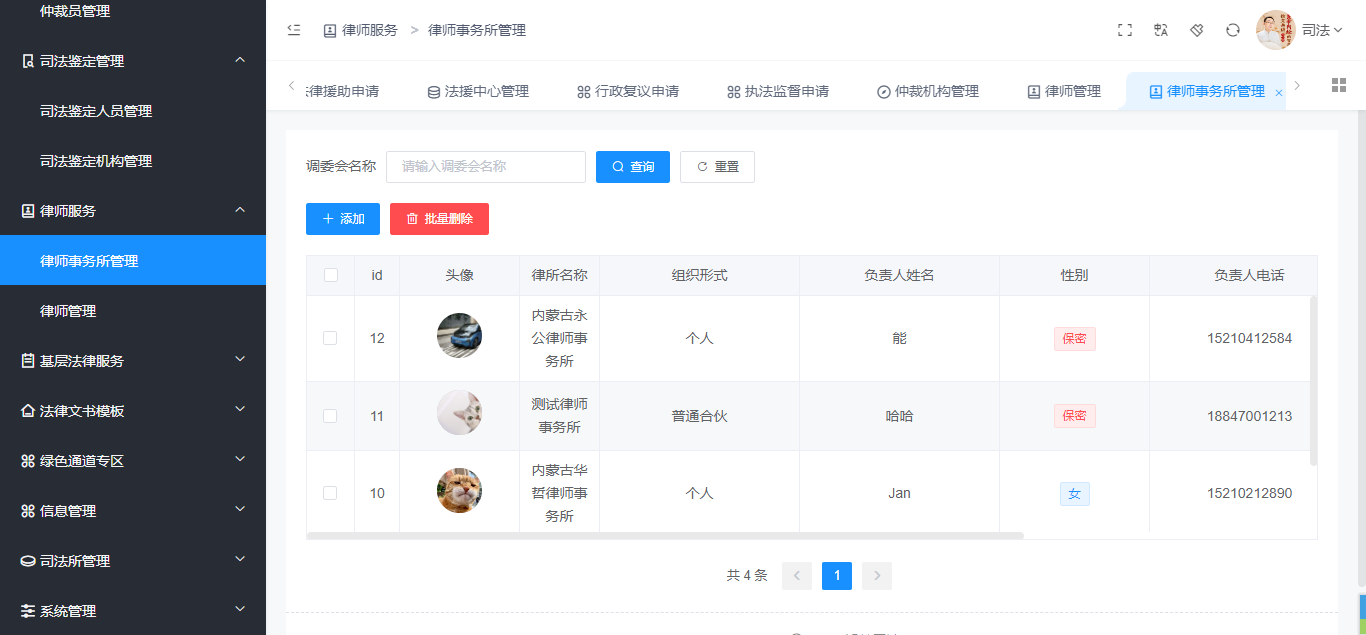Collapse the sidebar with the hamburger icon

[x=293, y=30]
